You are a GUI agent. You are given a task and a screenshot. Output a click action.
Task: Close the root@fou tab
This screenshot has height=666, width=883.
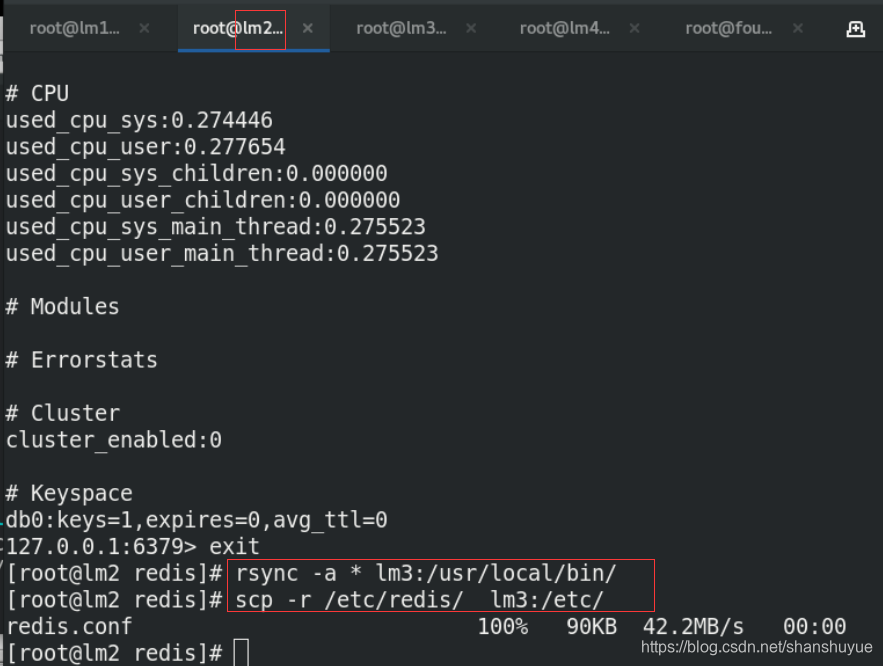pyautogui.click(x=797, y=28)
